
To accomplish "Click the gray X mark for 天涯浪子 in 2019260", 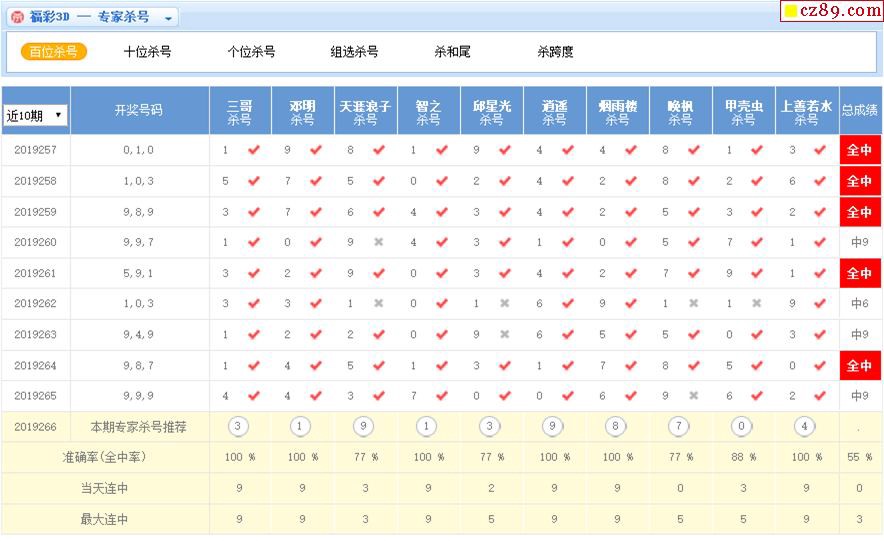I will tap(379, 242).
